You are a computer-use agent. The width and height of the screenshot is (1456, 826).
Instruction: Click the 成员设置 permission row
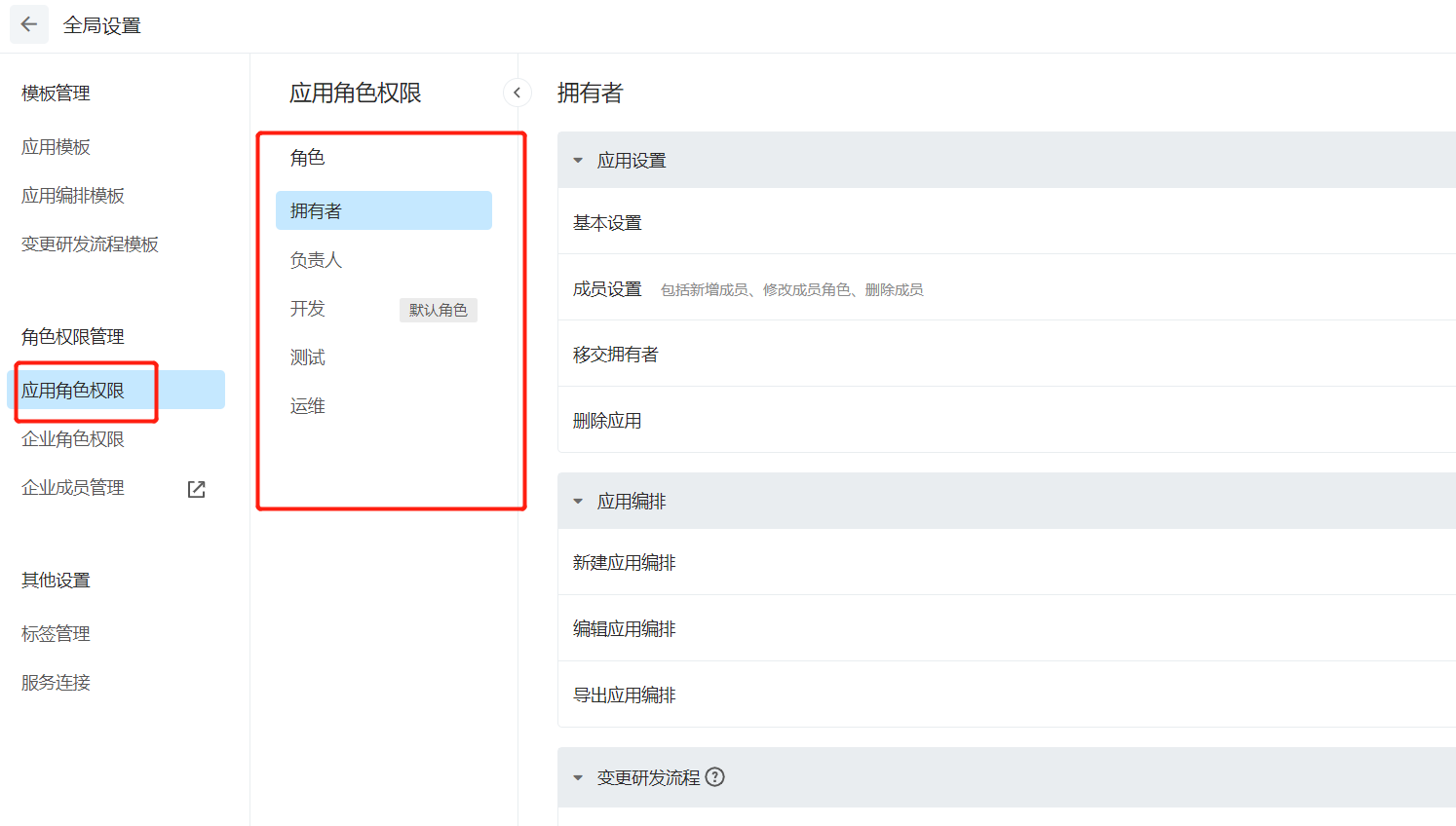click(1007, 289)
